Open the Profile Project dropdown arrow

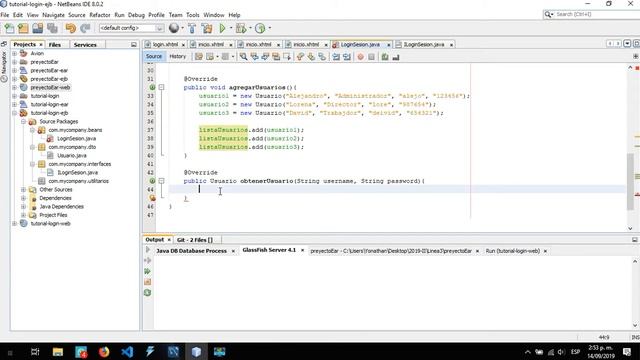coord(269,28)
